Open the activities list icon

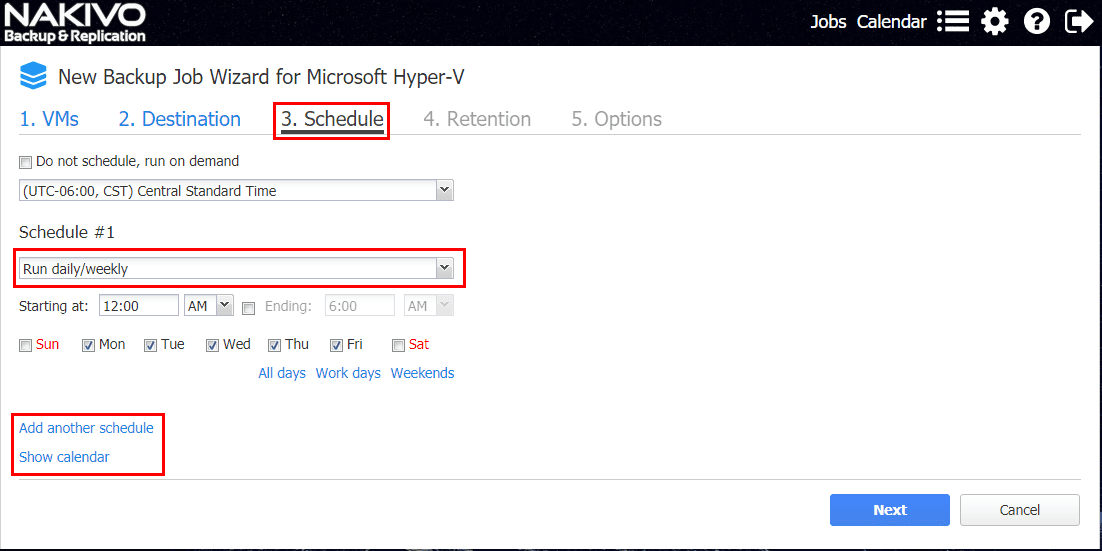(x=953, y=21)
